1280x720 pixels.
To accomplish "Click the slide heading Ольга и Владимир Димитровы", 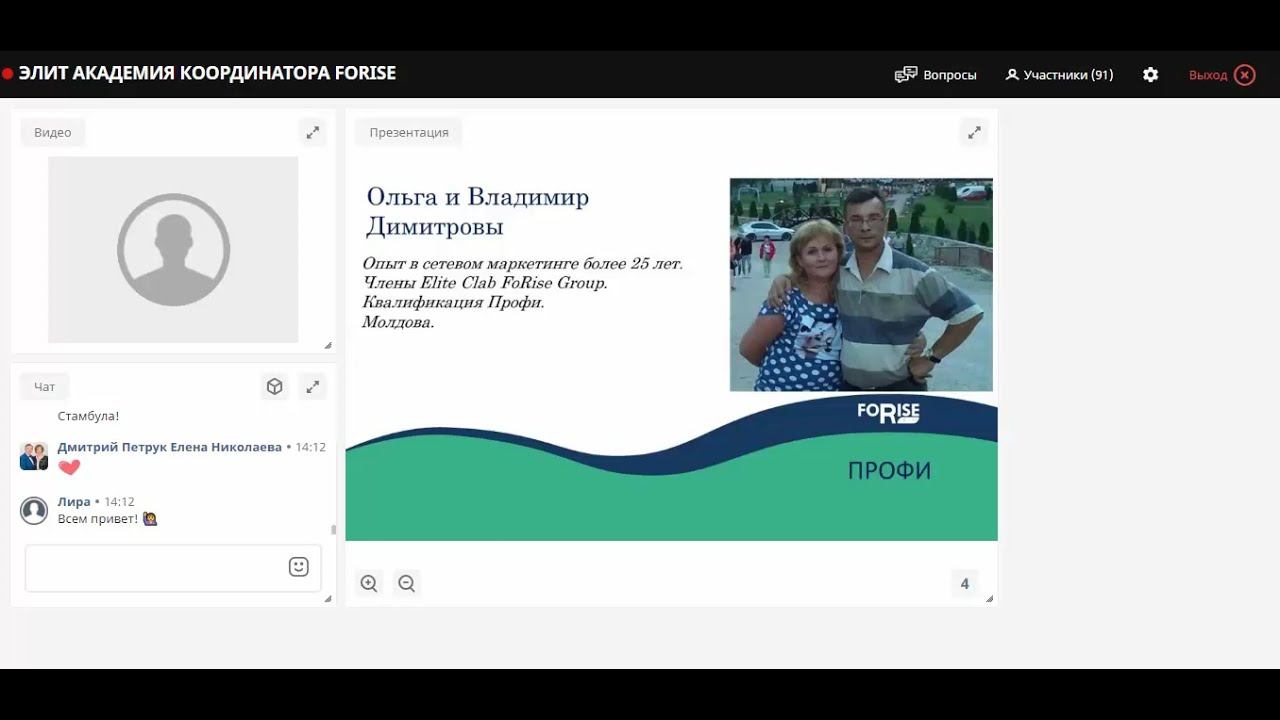I will (478, 211).
